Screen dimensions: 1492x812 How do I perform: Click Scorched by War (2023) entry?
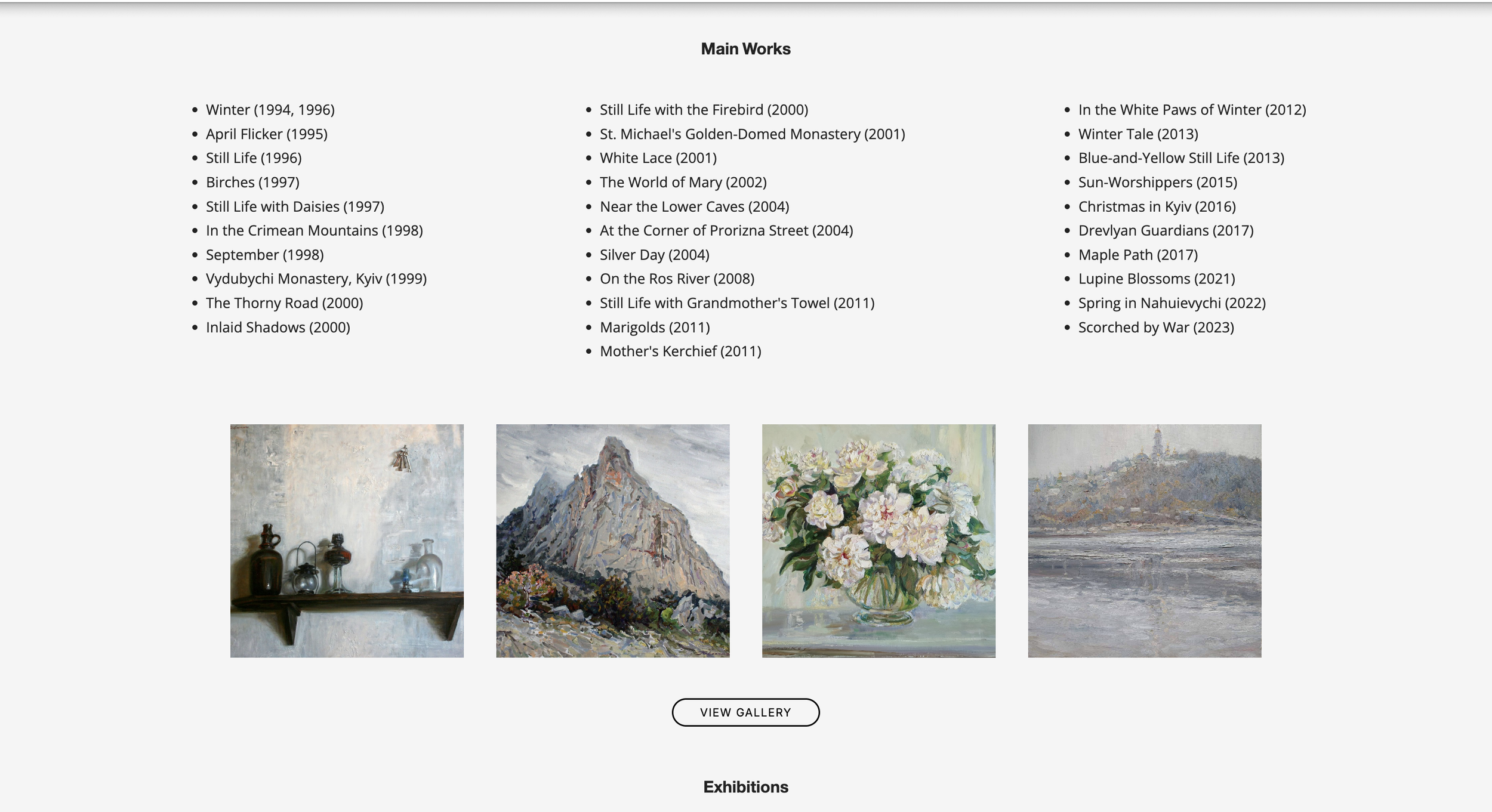[1156, 328]
